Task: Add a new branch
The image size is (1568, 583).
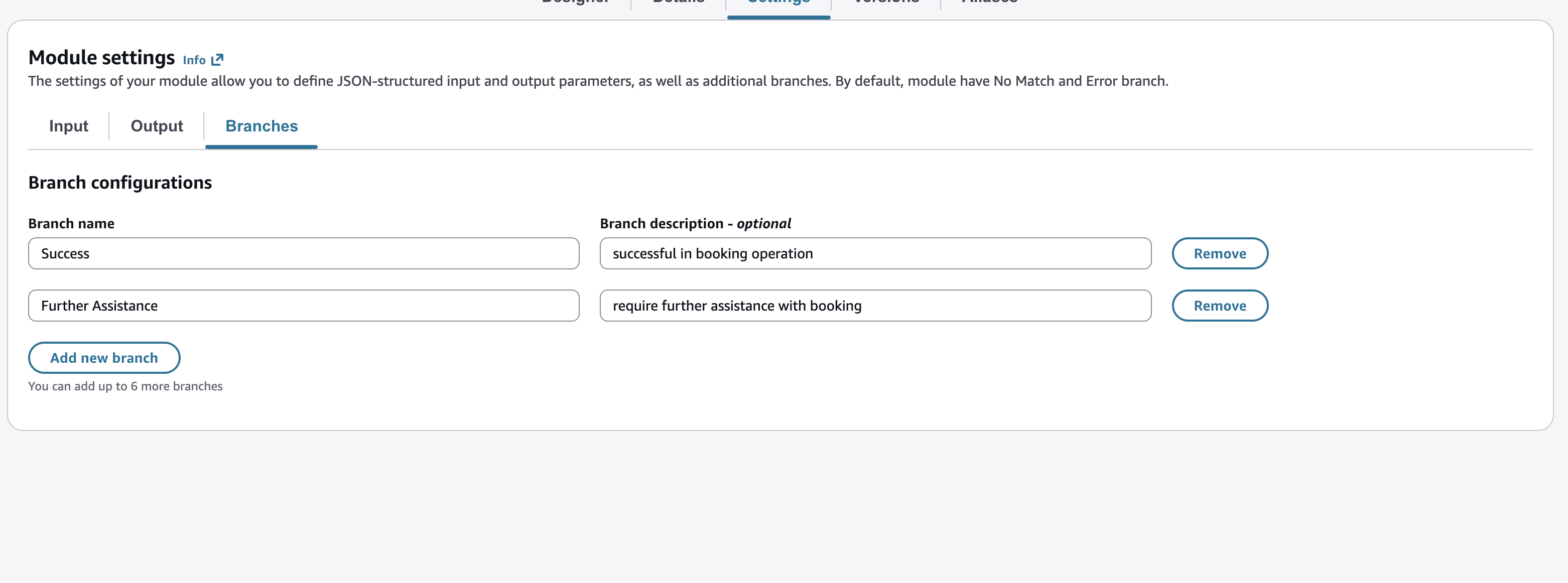Action: [x=104, y=358]
